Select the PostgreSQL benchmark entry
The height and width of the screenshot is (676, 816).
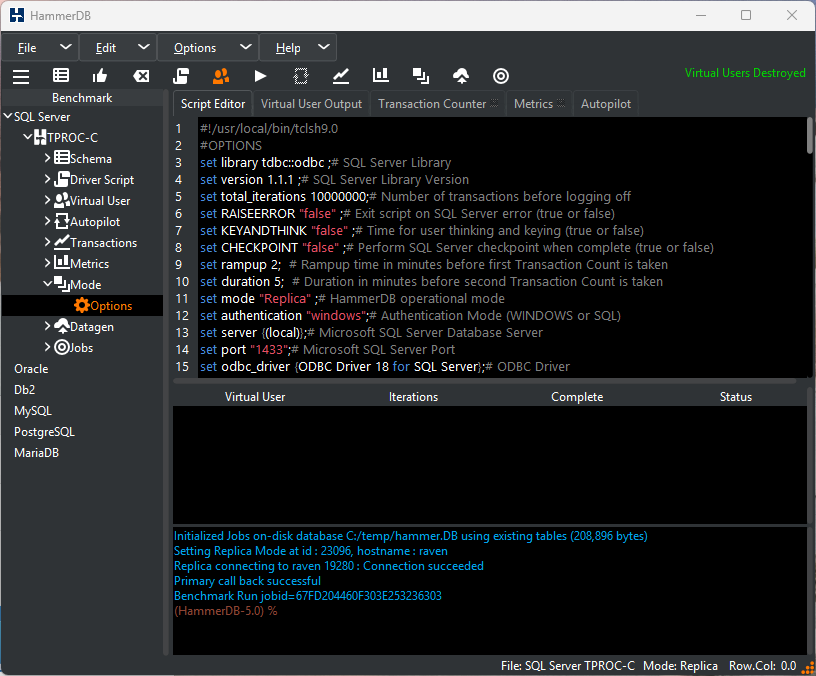pos(44,431)
